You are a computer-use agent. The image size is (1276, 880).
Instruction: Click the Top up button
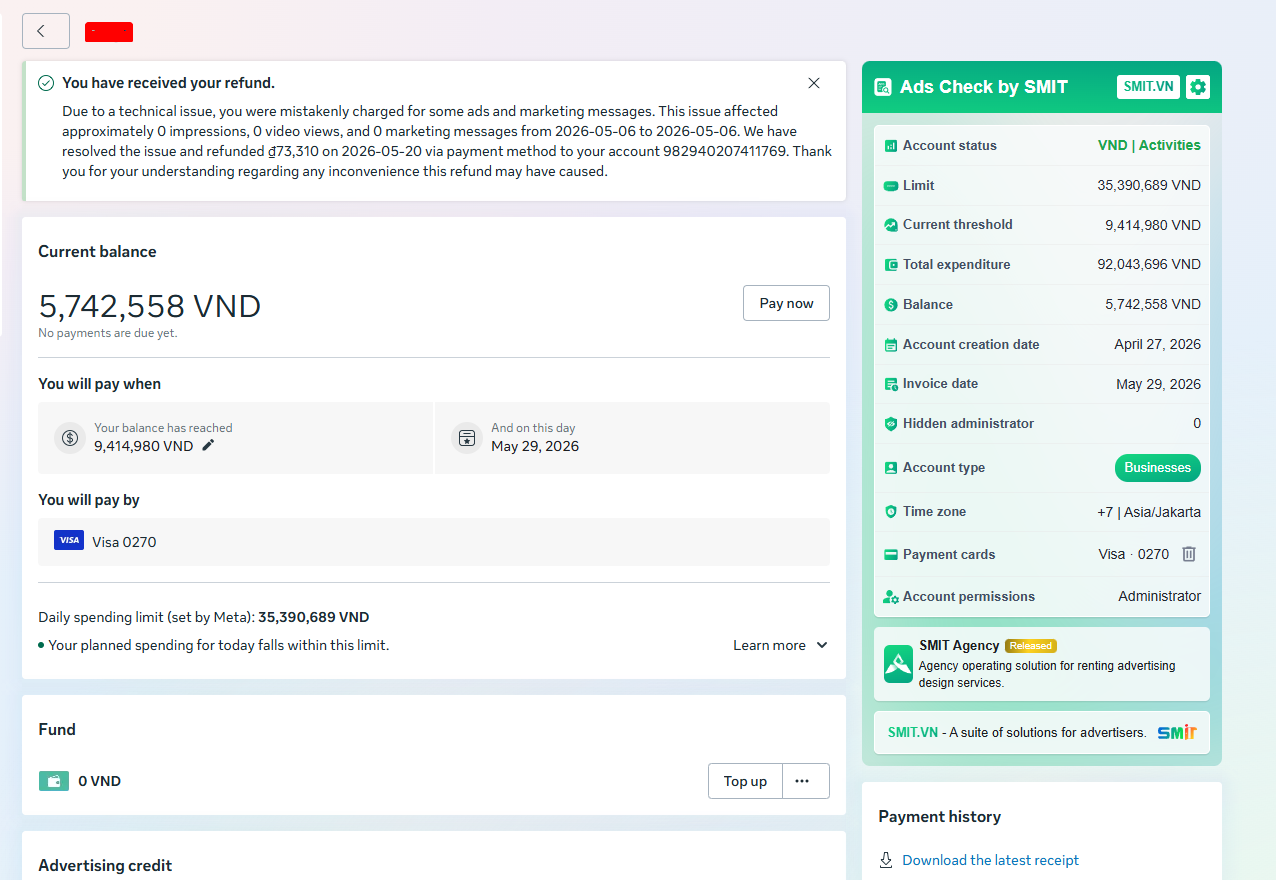[x=745, y=781]
